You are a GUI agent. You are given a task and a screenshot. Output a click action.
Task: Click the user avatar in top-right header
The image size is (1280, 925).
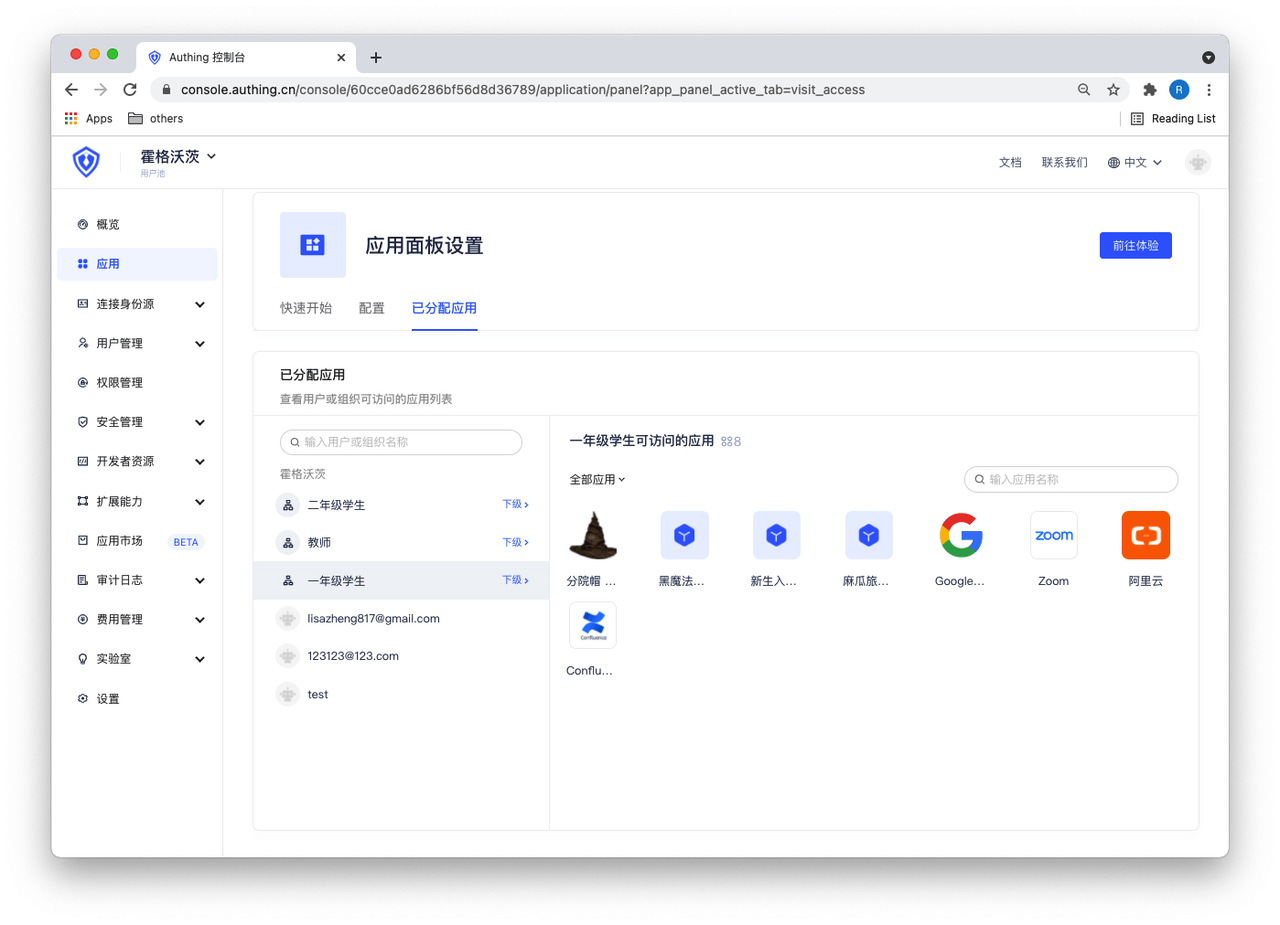(x=1197, y=162)
